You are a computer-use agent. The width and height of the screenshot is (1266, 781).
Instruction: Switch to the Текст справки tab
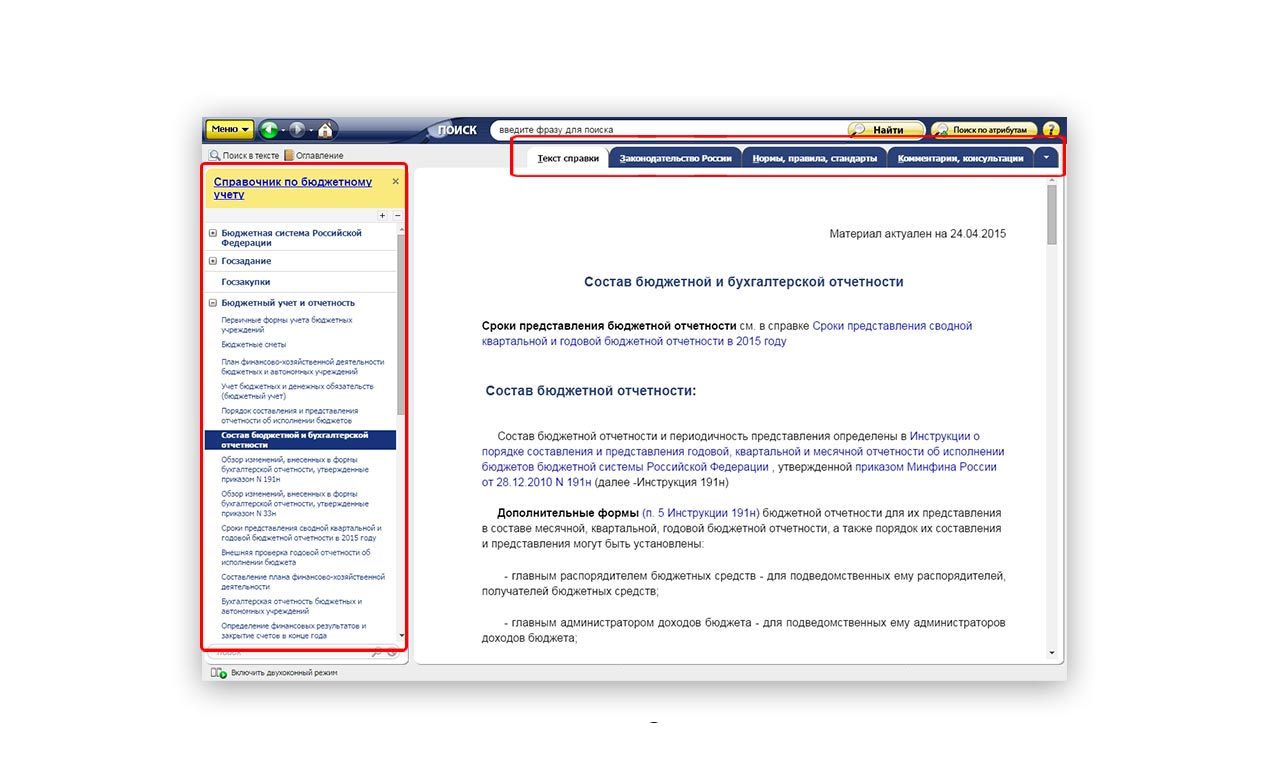click(568, 158)
